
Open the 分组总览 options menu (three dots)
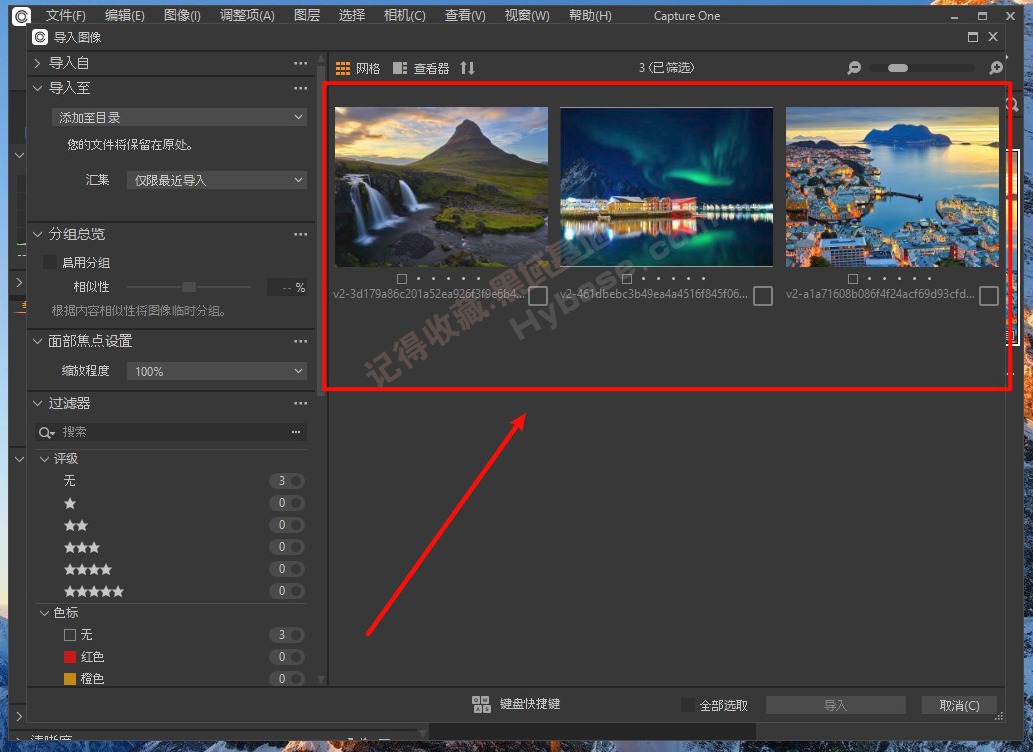click(x=300, y=235)
